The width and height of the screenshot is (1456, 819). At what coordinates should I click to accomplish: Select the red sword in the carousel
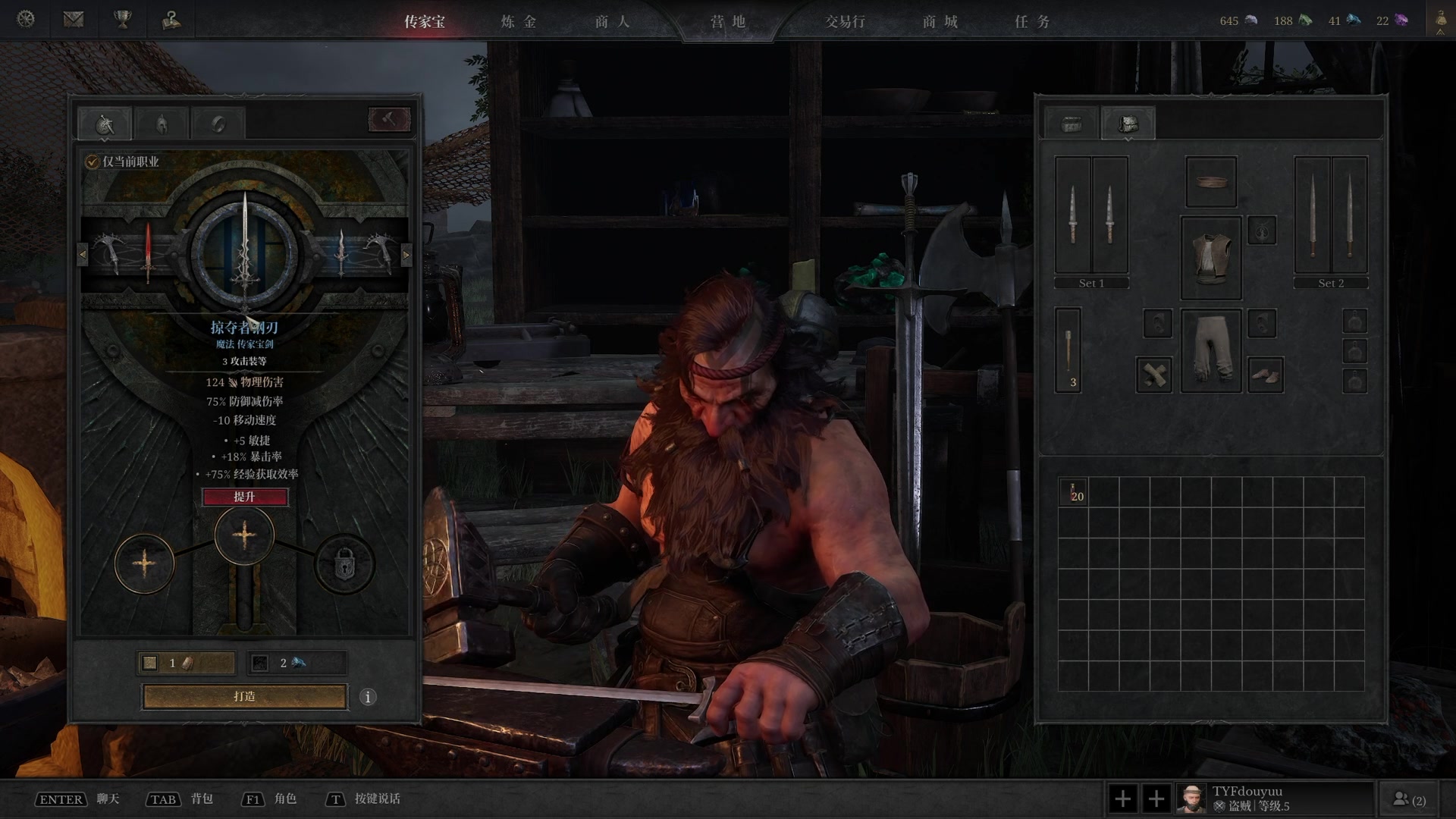coord(149,252)
